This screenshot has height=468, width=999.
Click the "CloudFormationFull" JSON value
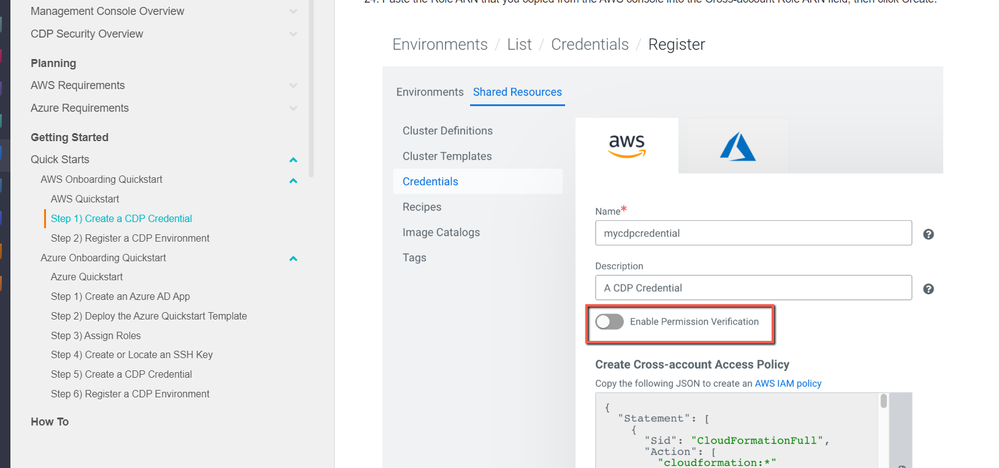click(x=759, y=441)
